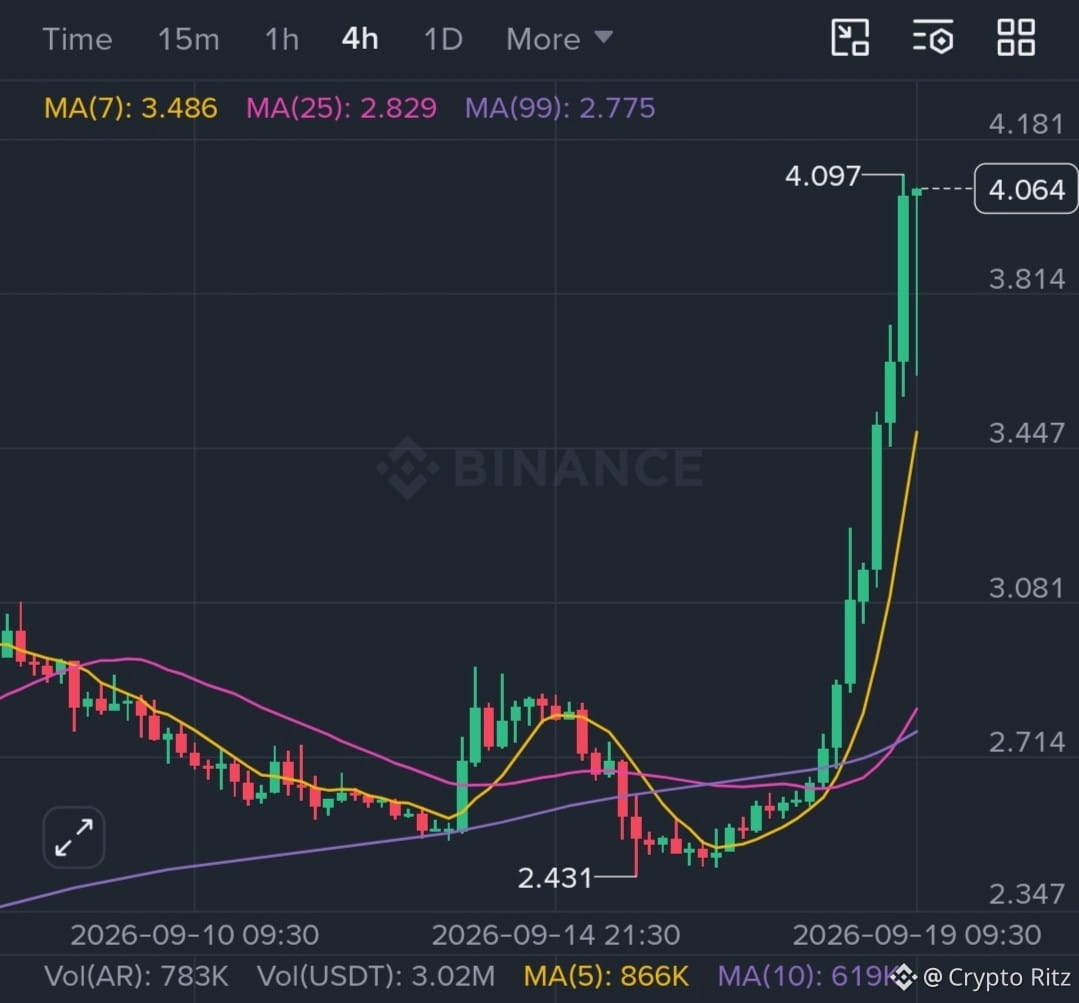Click the More dropdown arrow

coord(603,36)
